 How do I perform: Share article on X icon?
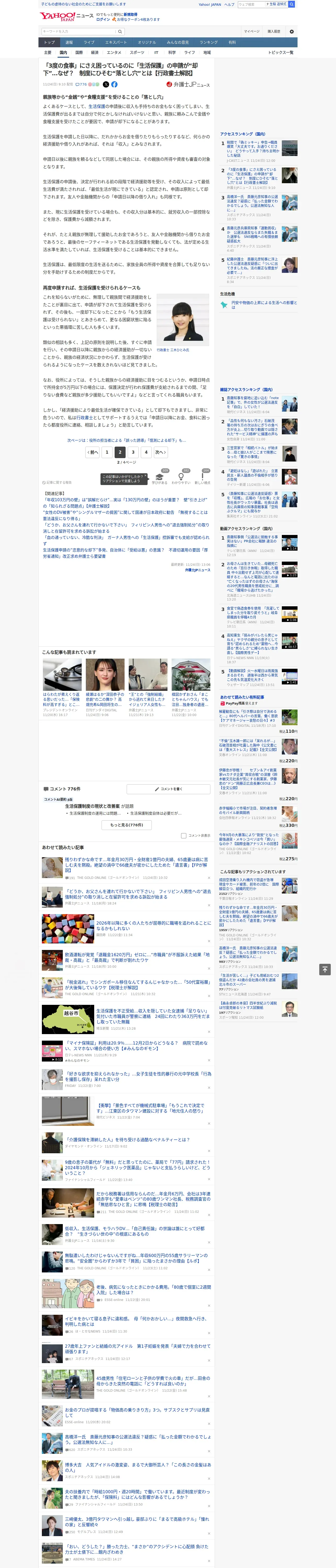click(106, 85)
